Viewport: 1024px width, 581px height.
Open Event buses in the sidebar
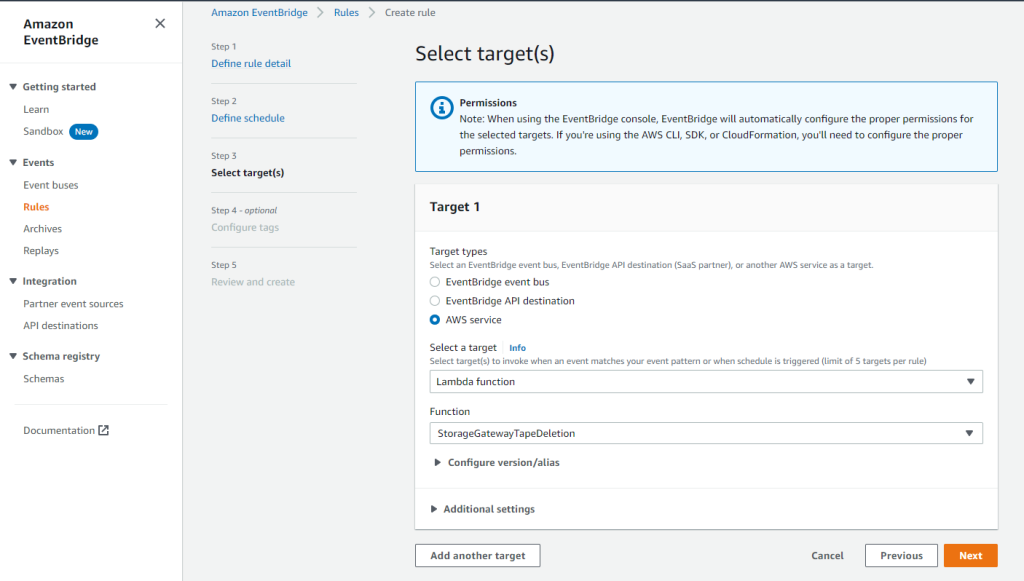(x=51, y=185)
